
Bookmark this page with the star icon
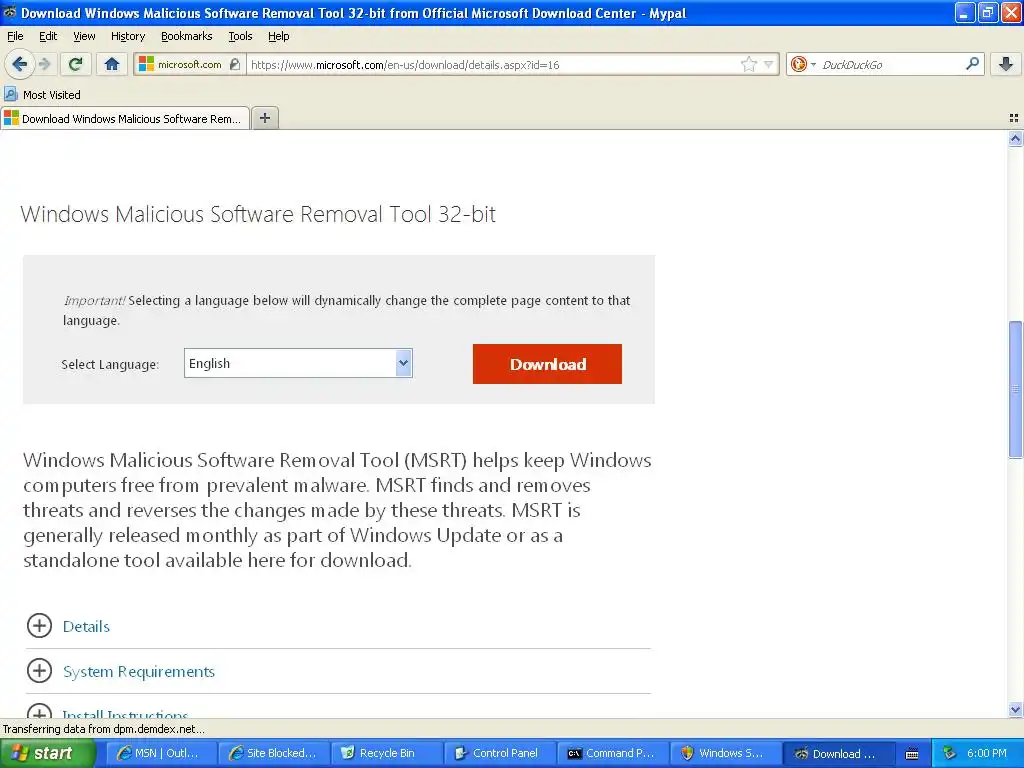749,64
